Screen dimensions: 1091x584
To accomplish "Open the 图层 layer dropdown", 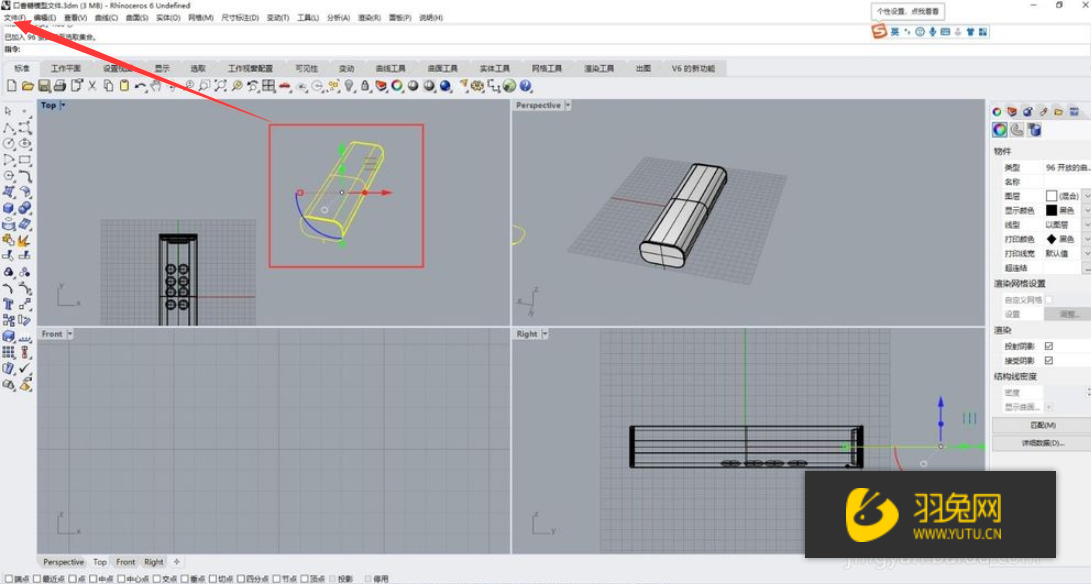I will click(x=1087, y=196).
